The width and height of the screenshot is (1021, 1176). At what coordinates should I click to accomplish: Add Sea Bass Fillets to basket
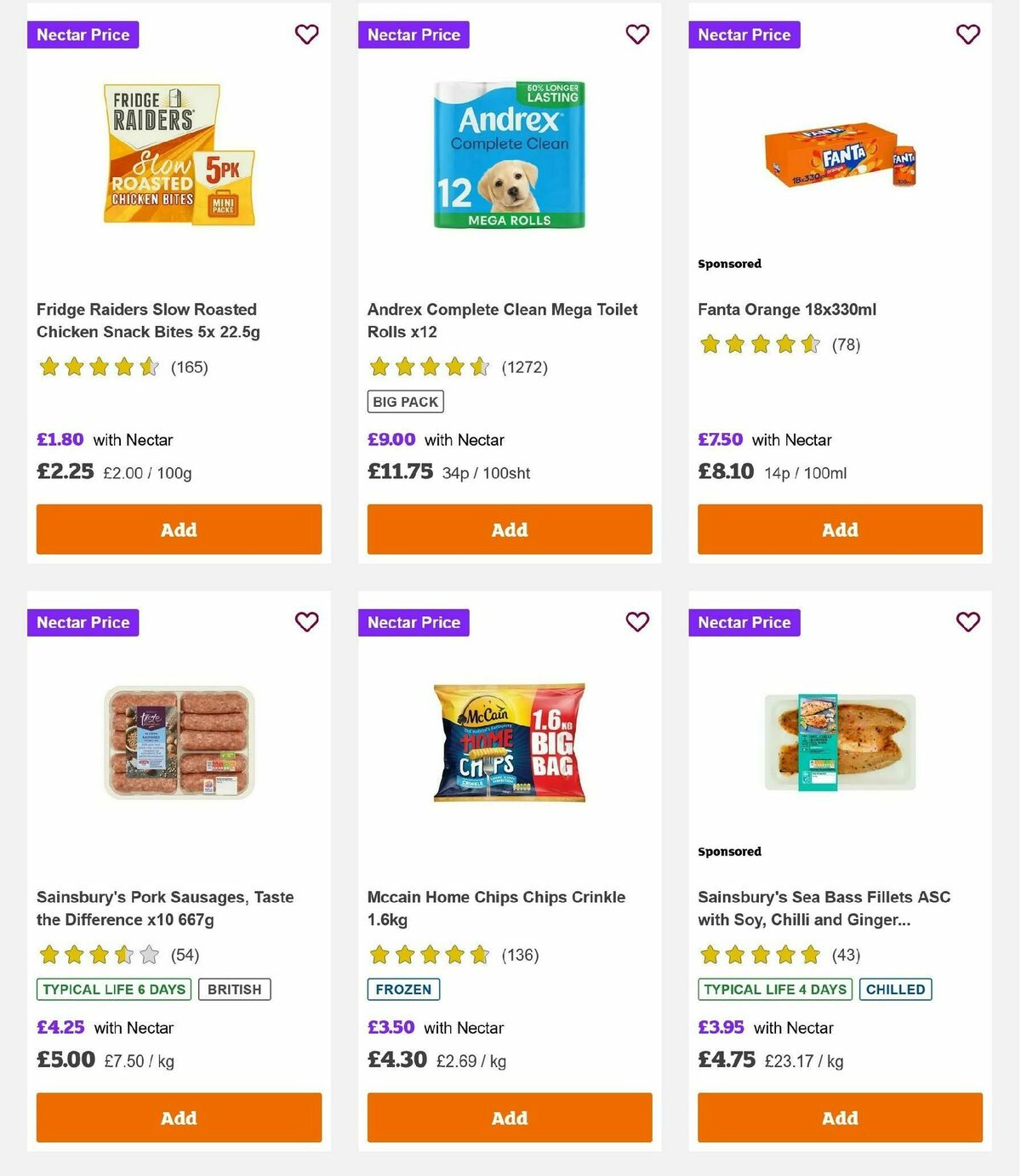pyautogui.click(x=839, y=1117)
